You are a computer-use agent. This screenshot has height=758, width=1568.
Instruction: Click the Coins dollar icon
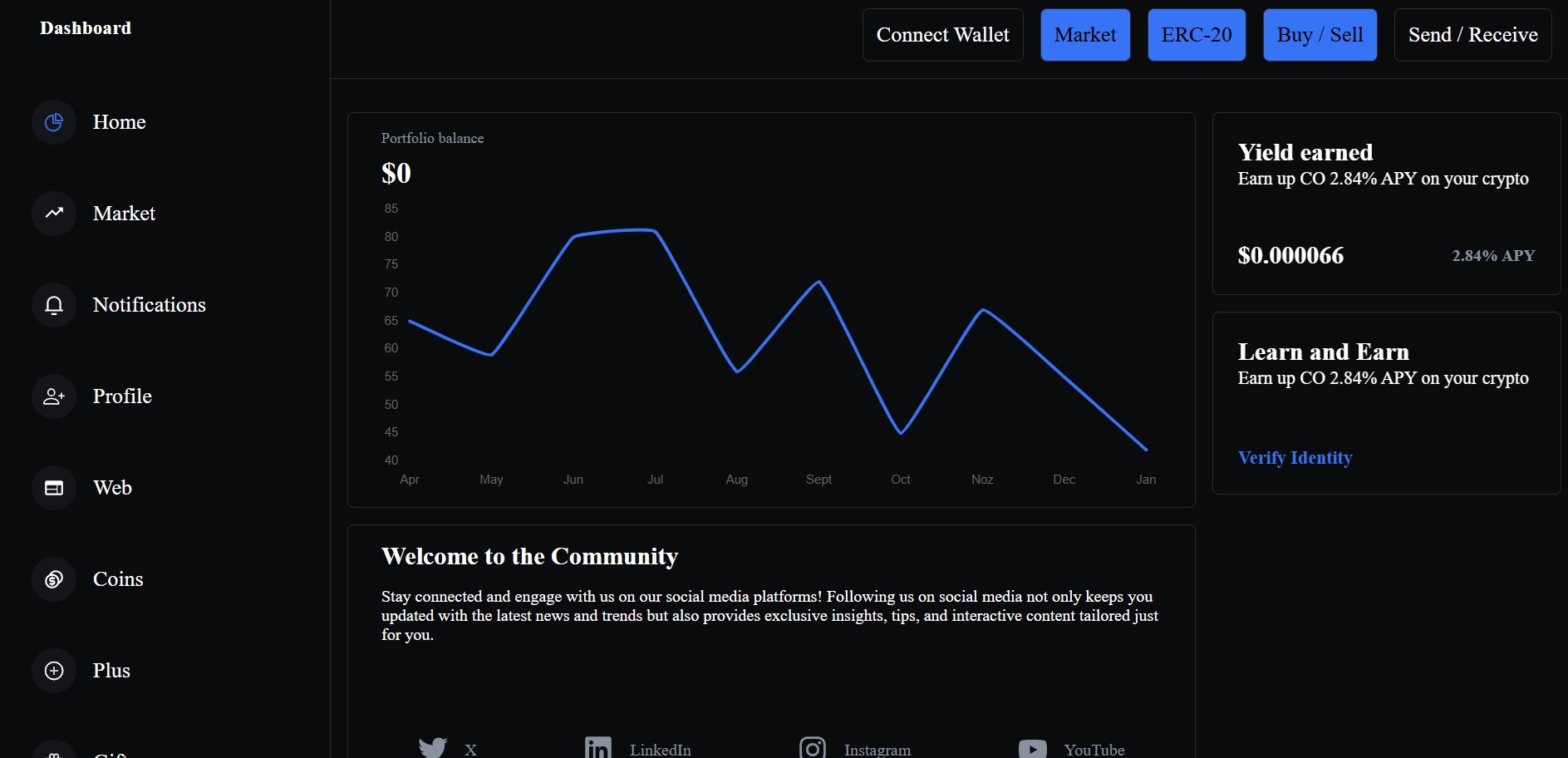[53, 578]
